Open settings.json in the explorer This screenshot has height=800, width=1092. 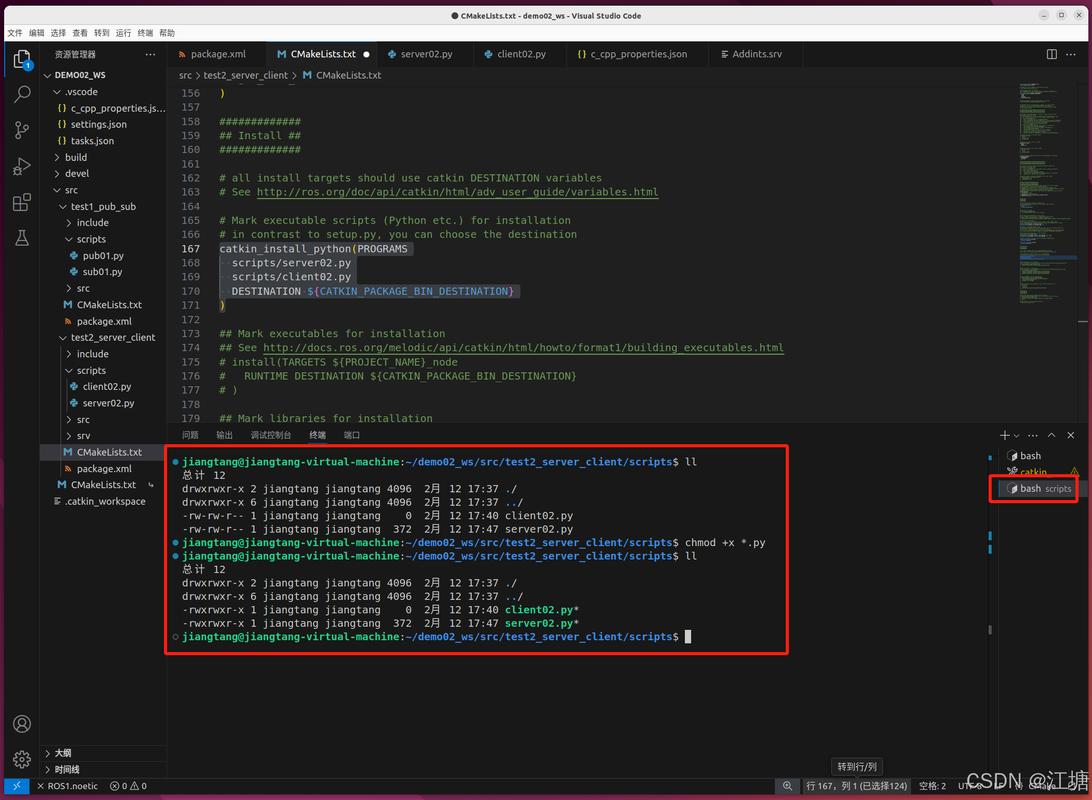[103, 125]
